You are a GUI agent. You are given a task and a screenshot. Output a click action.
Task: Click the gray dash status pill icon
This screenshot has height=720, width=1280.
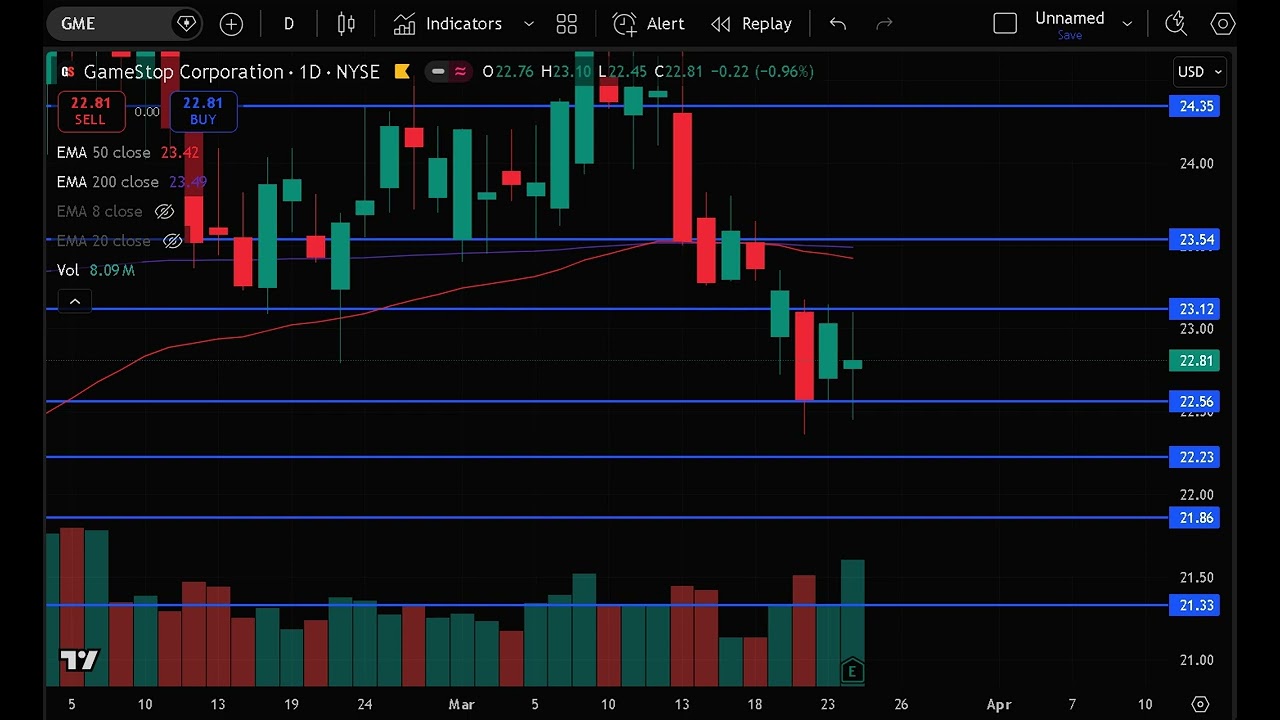[437, 71]
